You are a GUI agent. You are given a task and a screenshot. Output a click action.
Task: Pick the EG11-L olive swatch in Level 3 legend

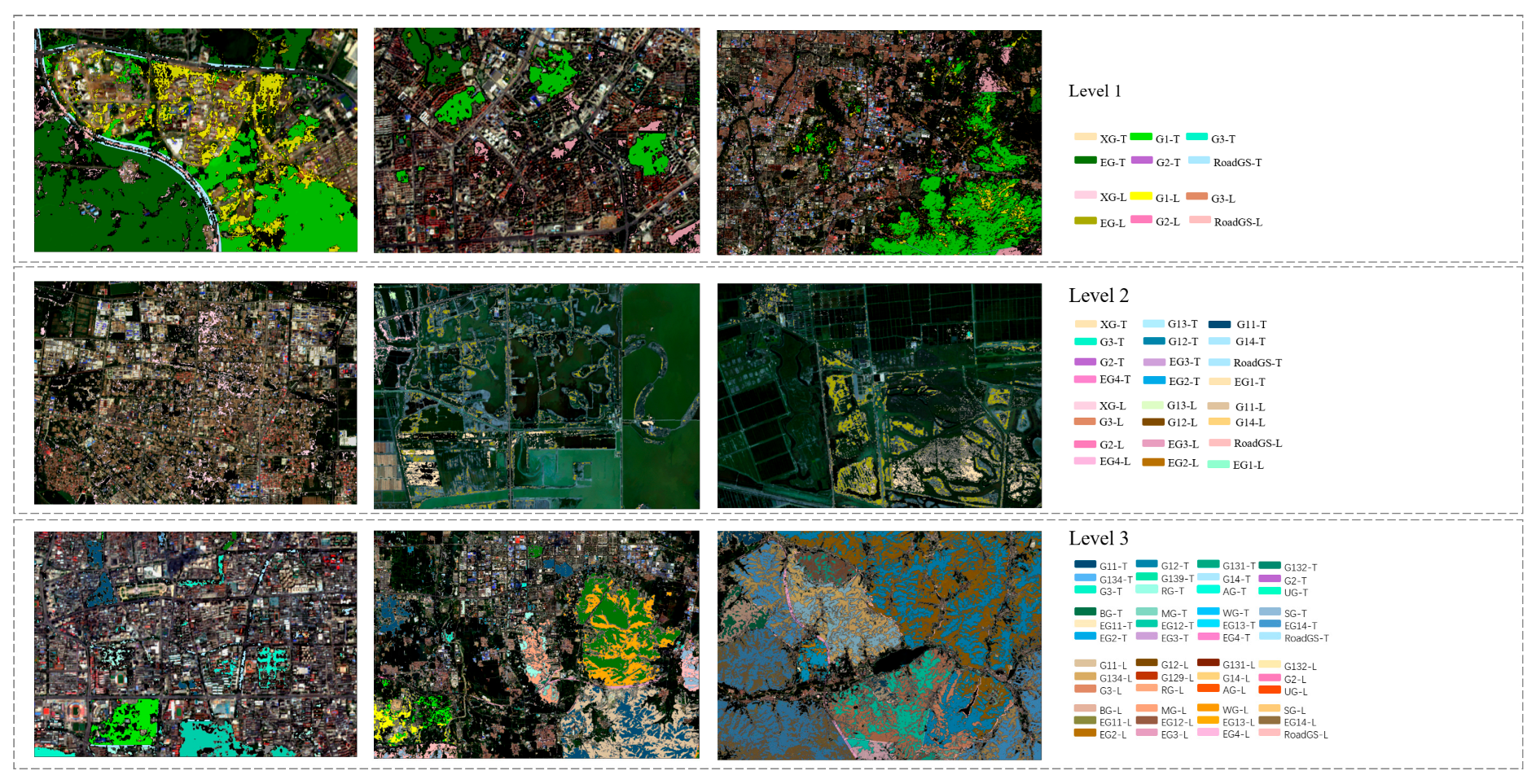coord(1085,720)
